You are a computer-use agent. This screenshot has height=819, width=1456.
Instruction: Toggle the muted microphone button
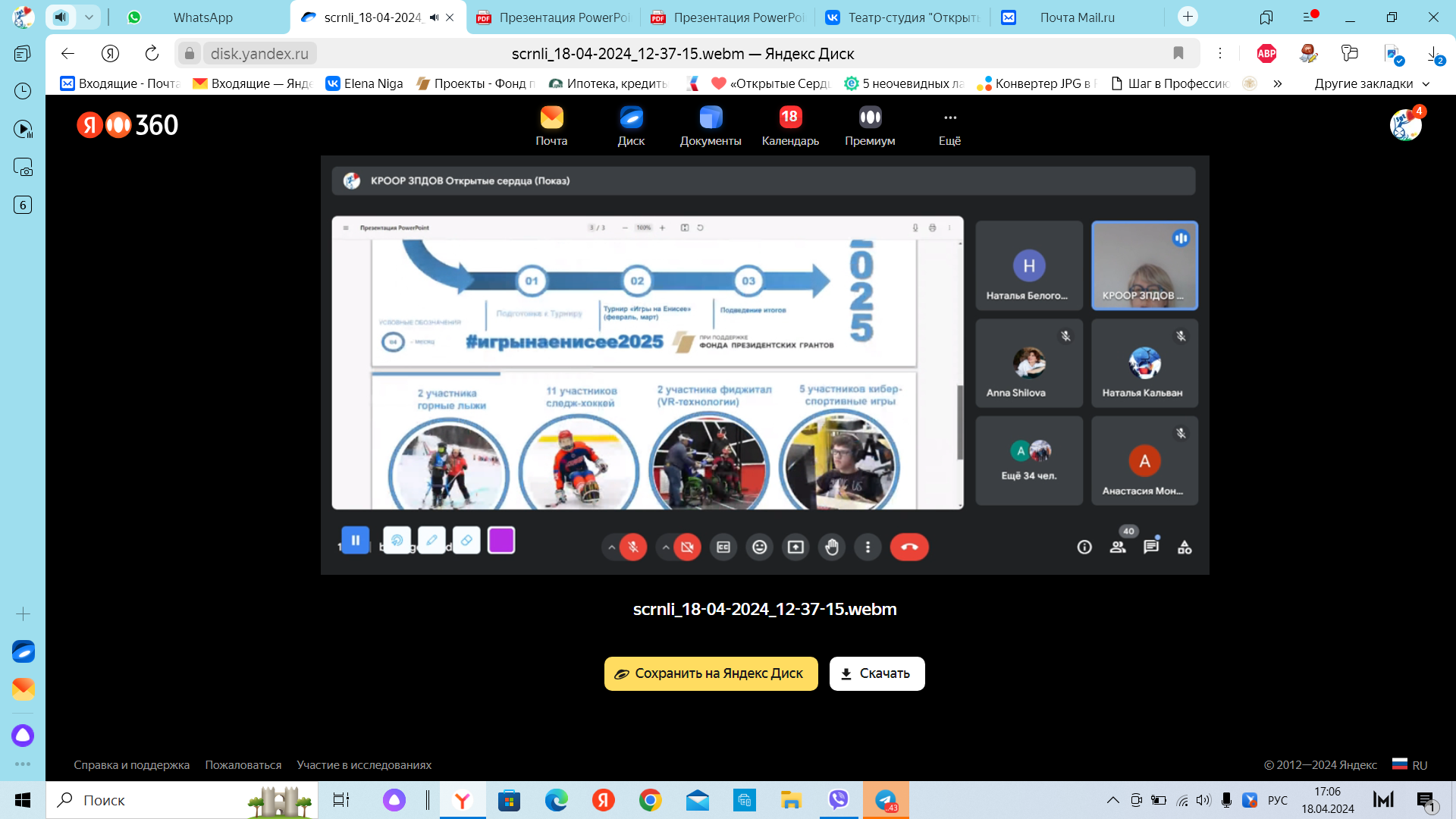tap(633, 548)
